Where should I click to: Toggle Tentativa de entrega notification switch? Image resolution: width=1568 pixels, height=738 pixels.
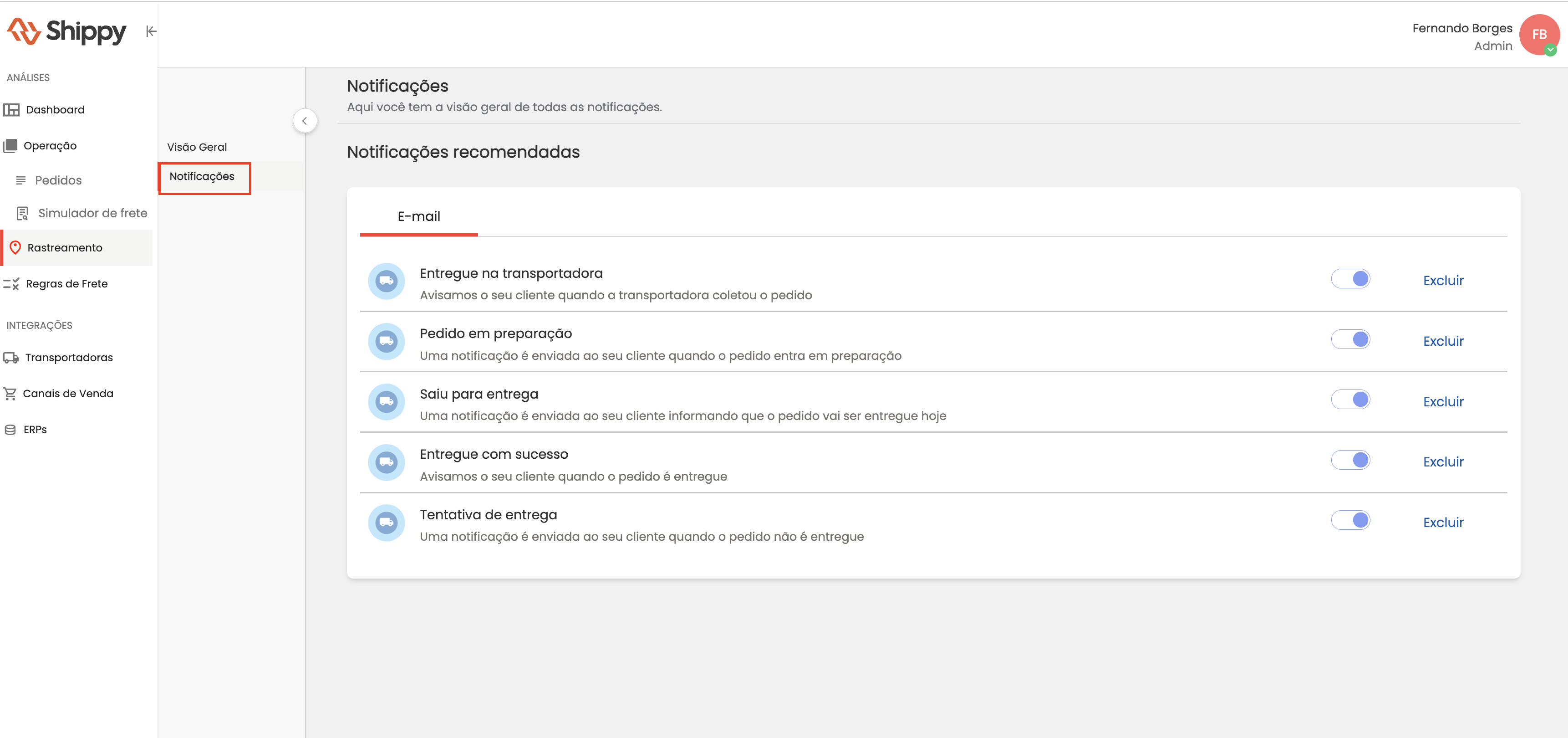click(x=1350, y=520)
